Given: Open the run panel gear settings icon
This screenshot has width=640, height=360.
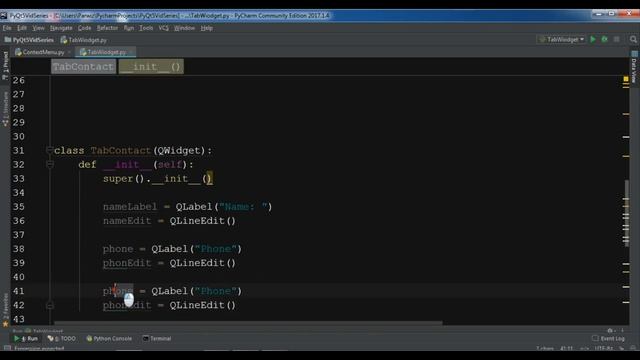Looking at the screenshot, I should pos(610,330).
